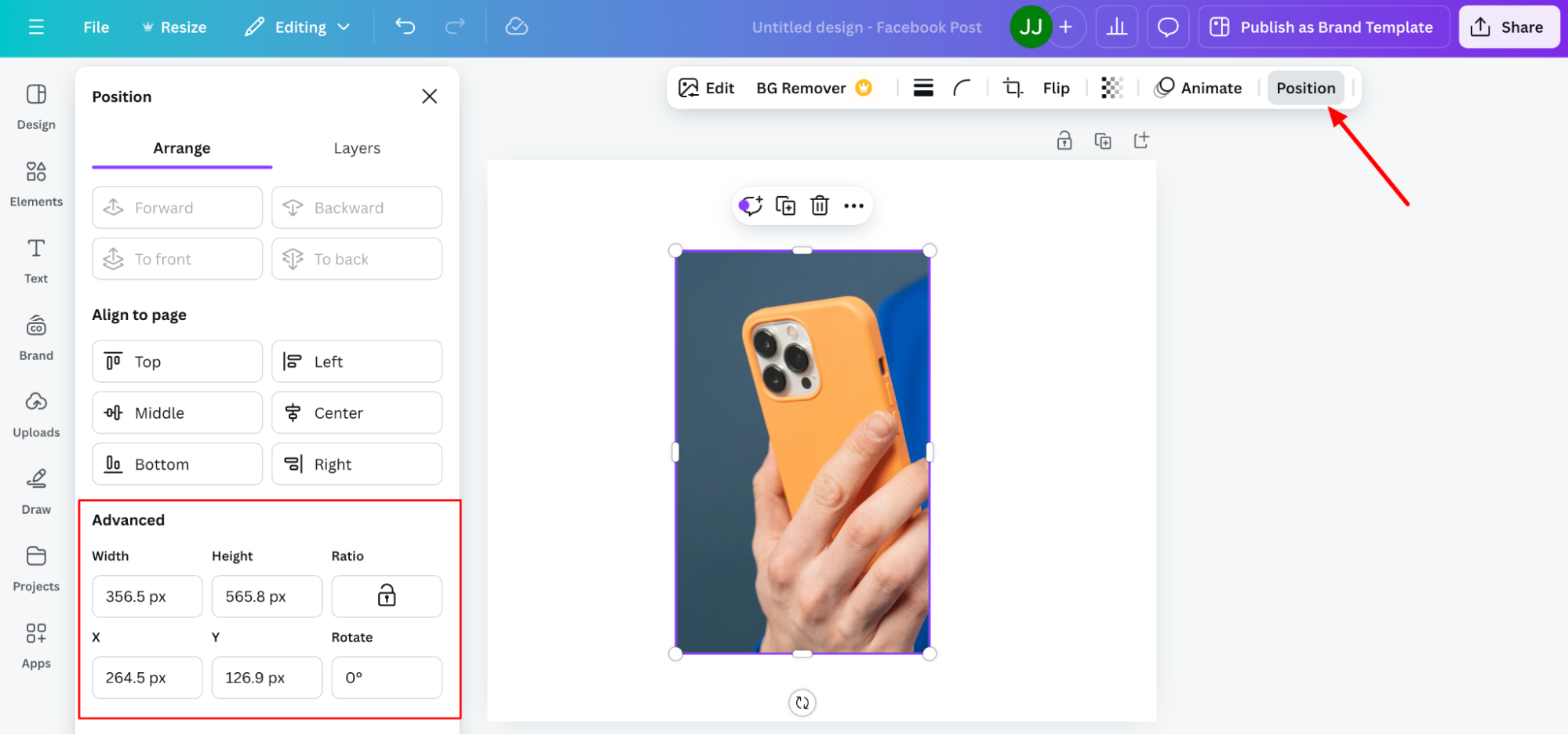Click Edit image in toolbar
The image size is (1568, 735).
pyautogui.click(x=707, y=88)
